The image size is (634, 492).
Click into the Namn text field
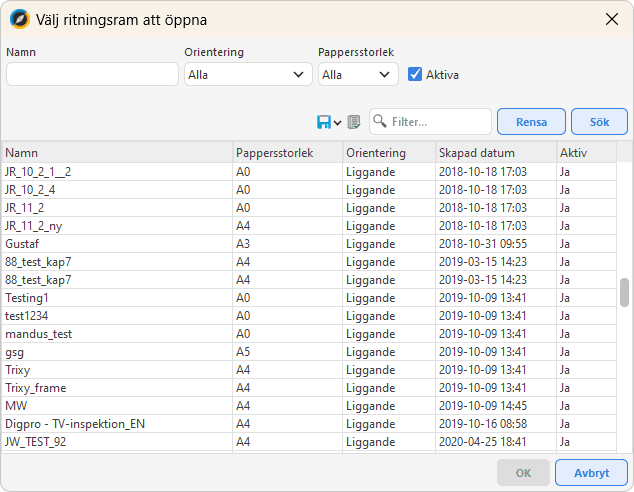[92, 74]
